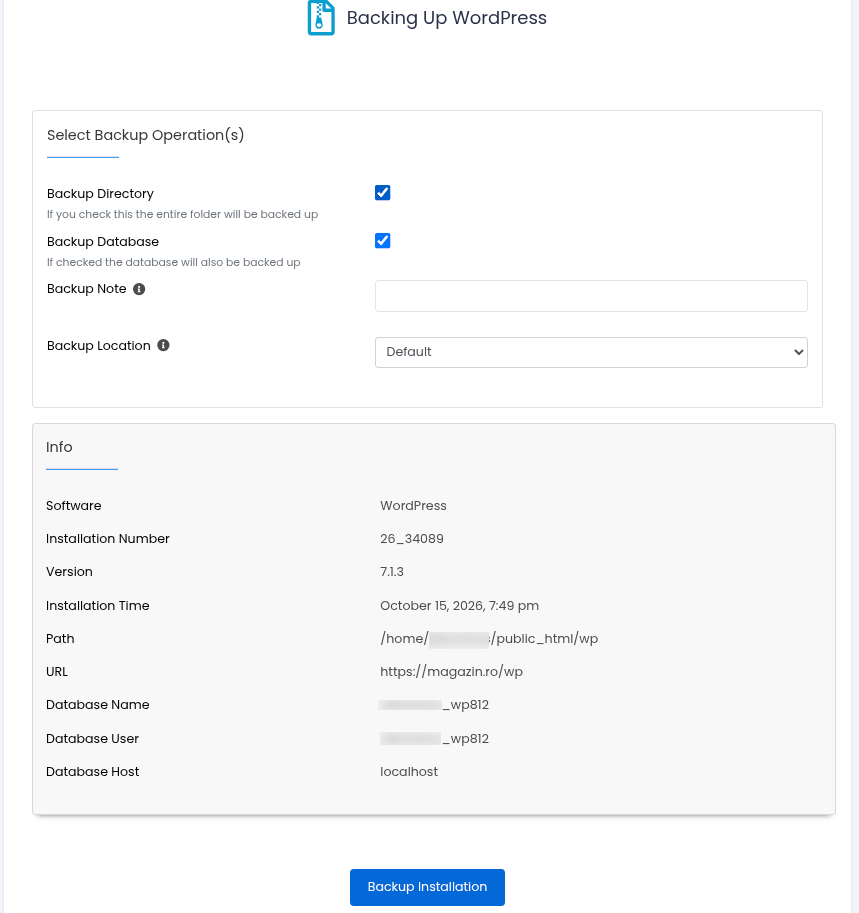
Task: Click the Backup Installation button
Action: click(427, 887)
